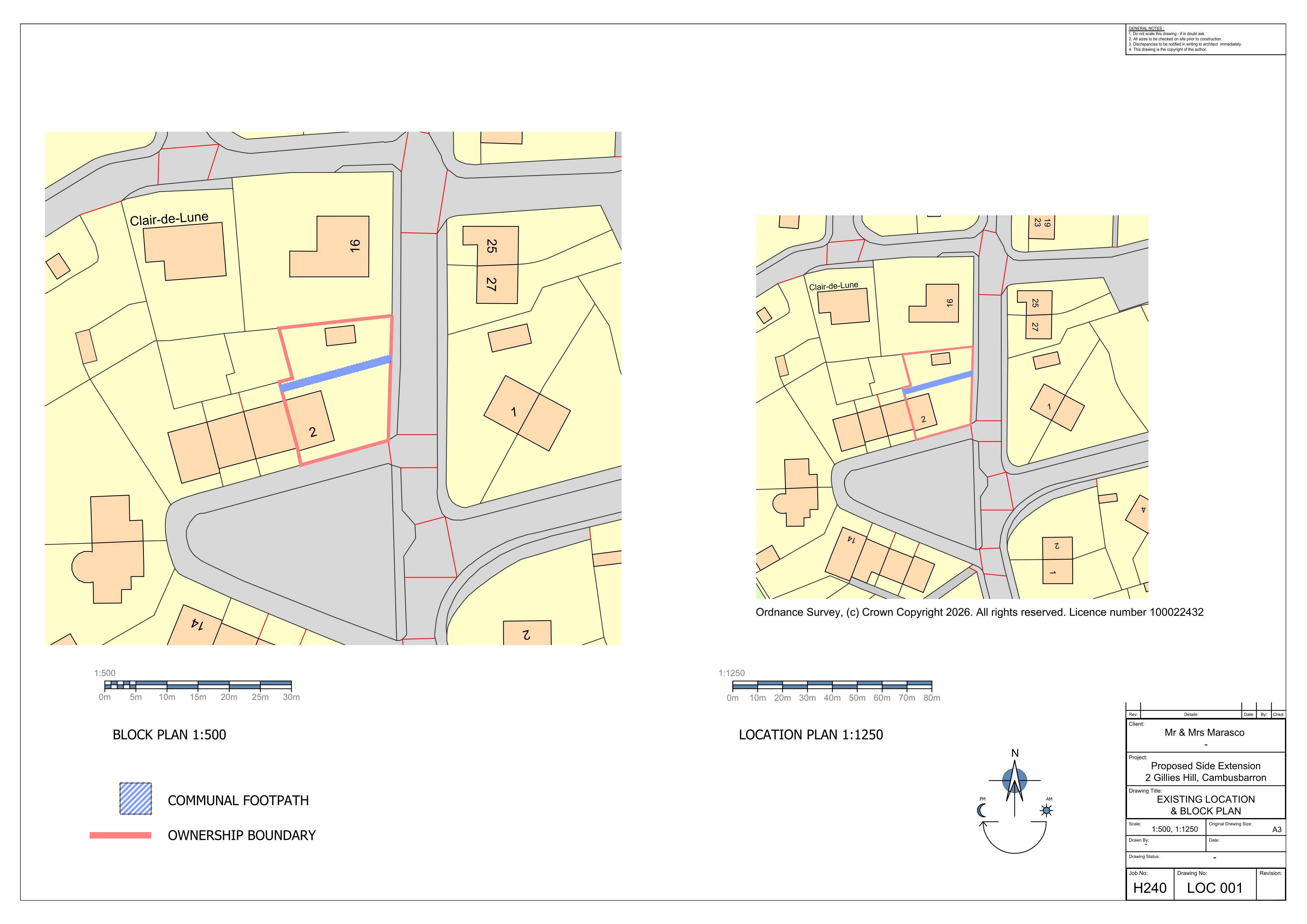Click the Ordnance Survey Crown Copyright notice
The width and height of the screenshot is (1307, 924).
pyautogui.click(x=979, y=613)
